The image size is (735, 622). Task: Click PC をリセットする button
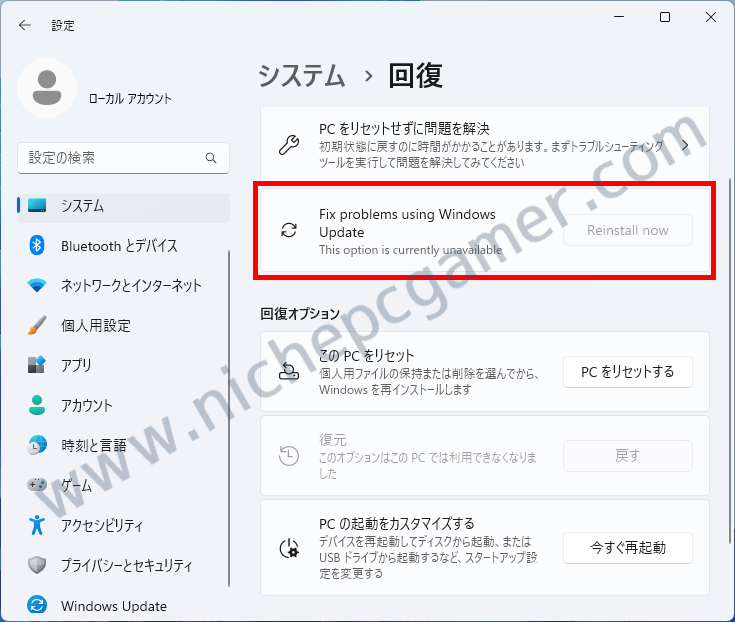click(628, 372)
